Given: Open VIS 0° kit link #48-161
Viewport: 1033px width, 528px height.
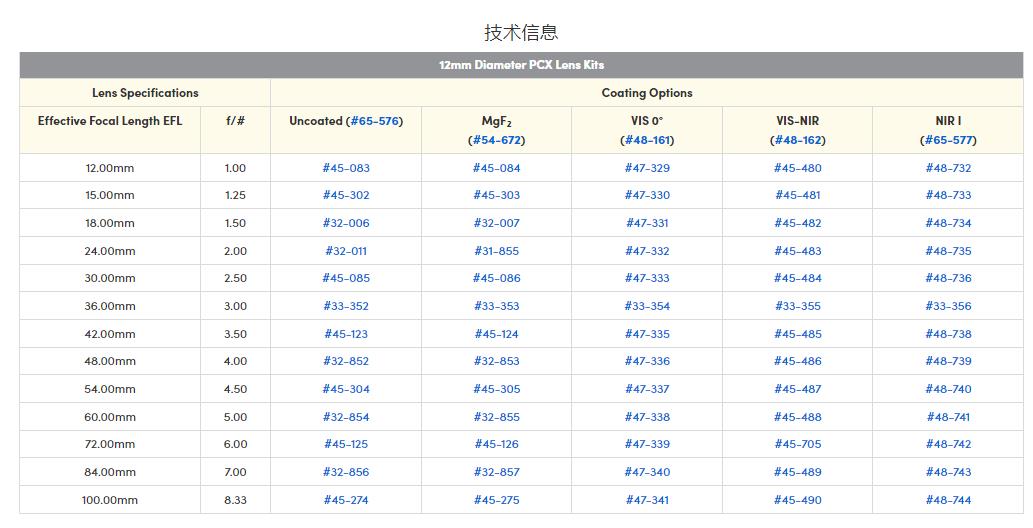Looking at the screenshot, I should 647,140.
